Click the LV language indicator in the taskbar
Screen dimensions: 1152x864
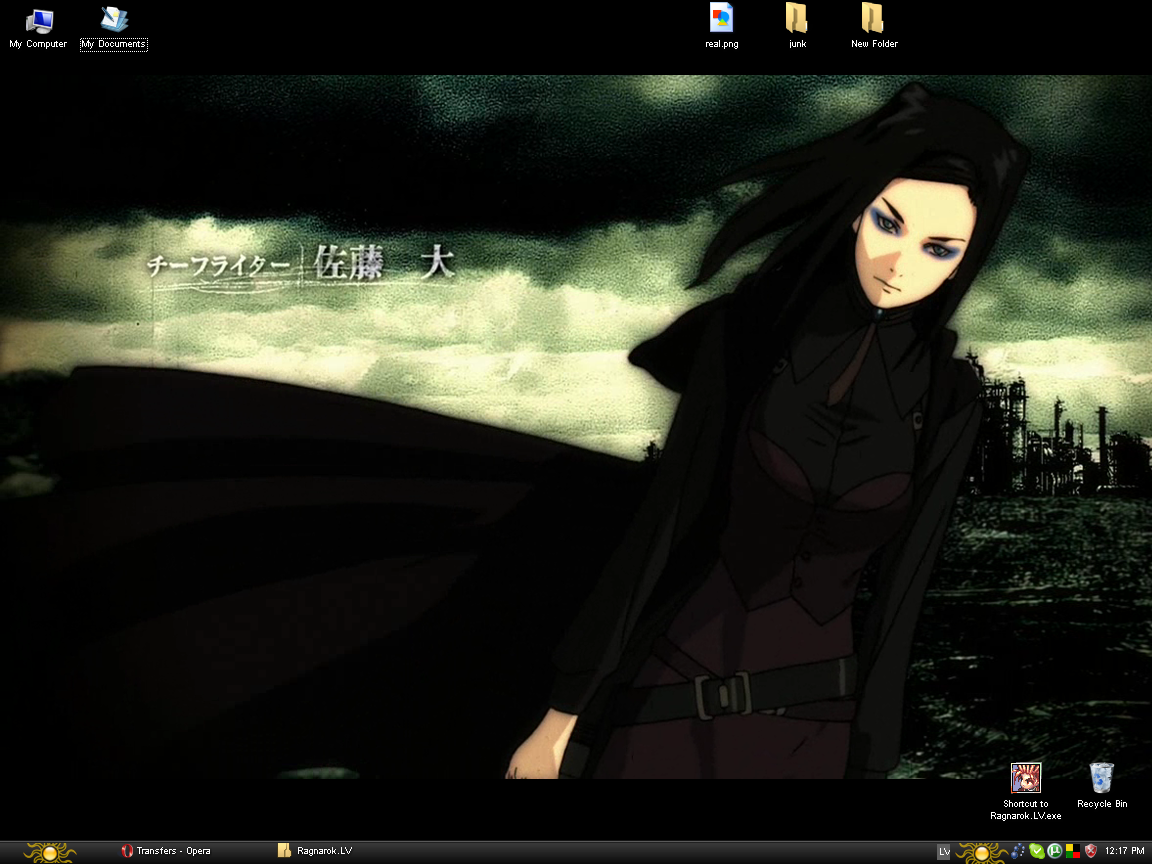[944, 852]
